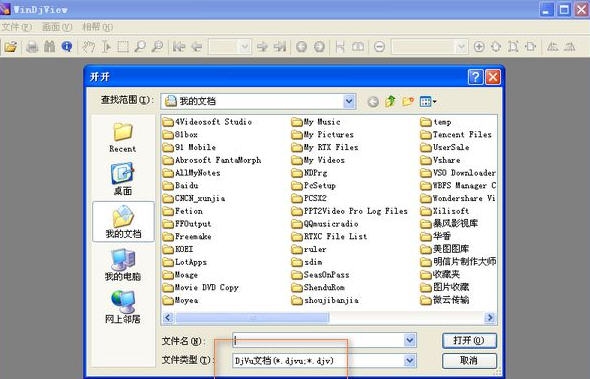590x379 pixels.
Task: Select the My Music folder
Action: tap(316, 122)
